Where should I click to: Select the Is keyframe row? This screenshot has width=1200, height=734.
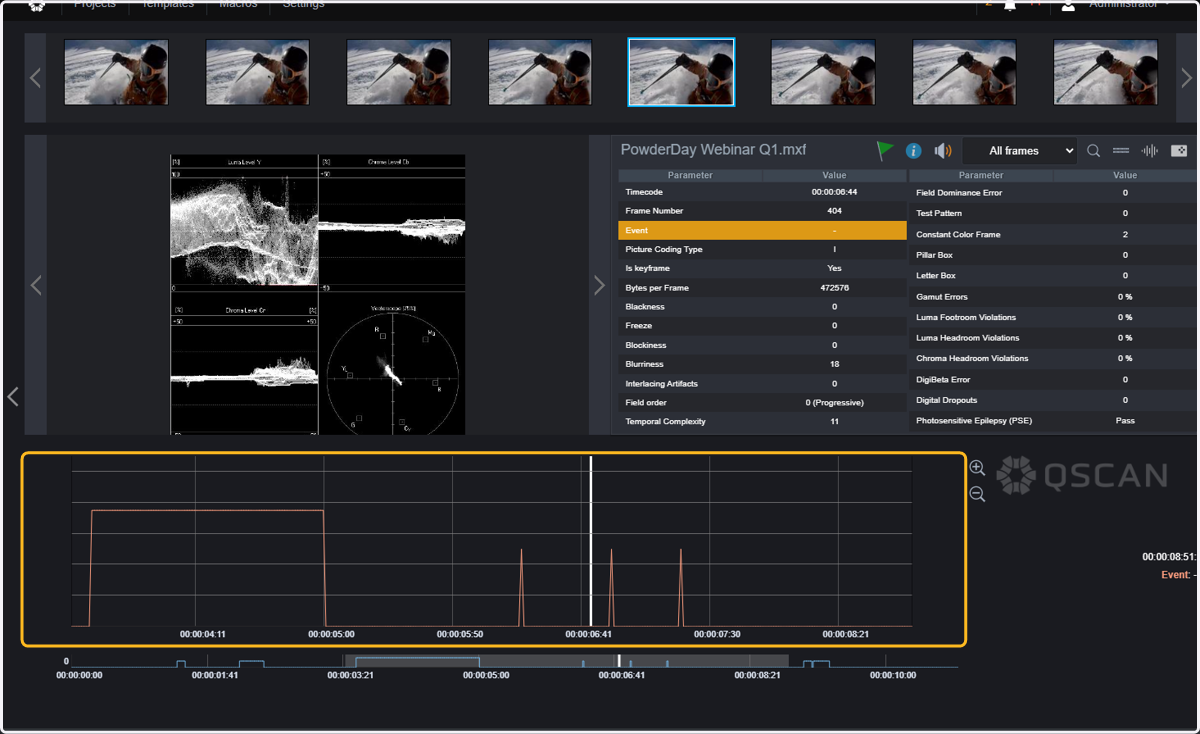[x=762, y=268]
